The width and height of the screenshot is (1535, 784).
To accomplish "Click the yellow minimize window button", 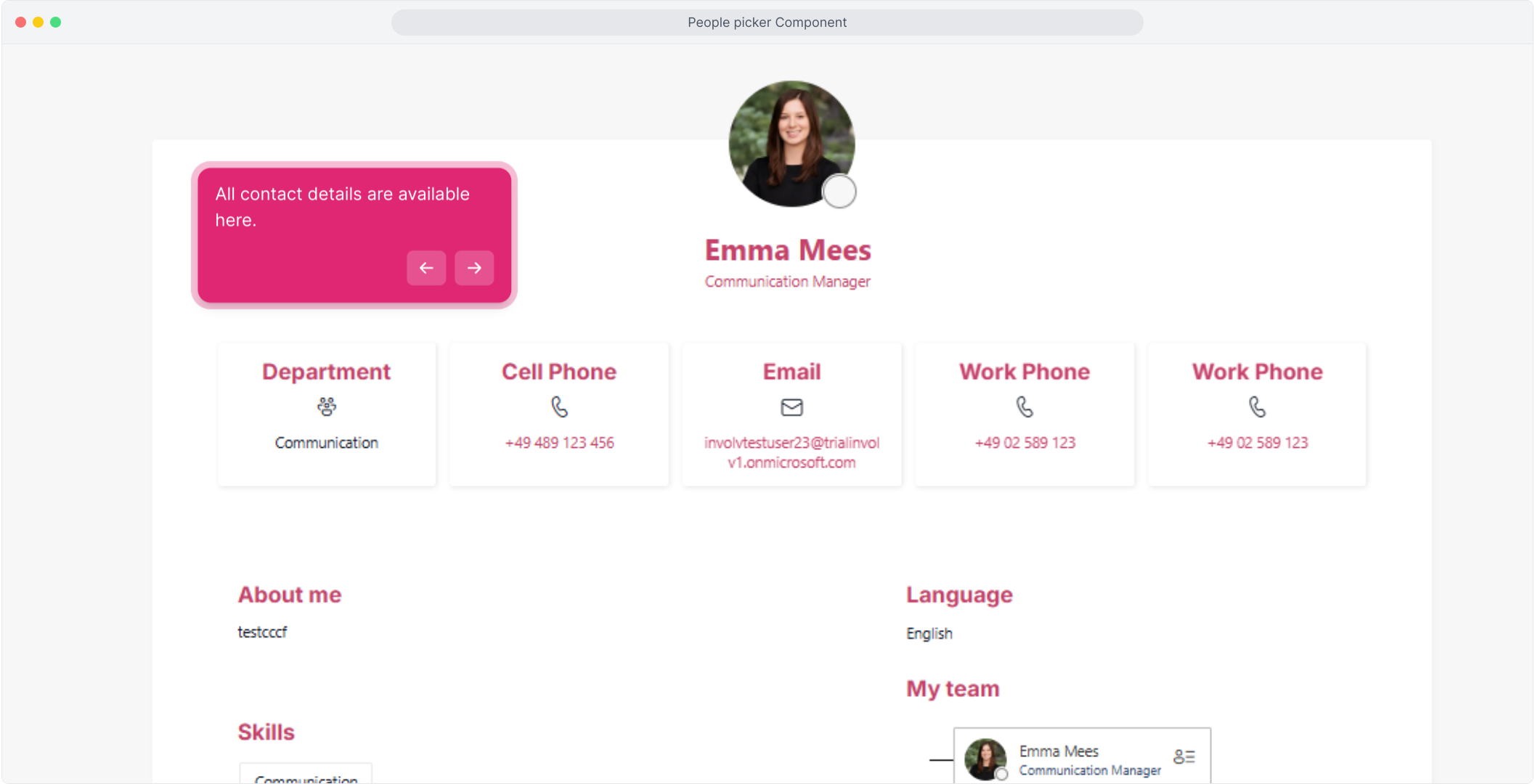I will tap(38, 23).
